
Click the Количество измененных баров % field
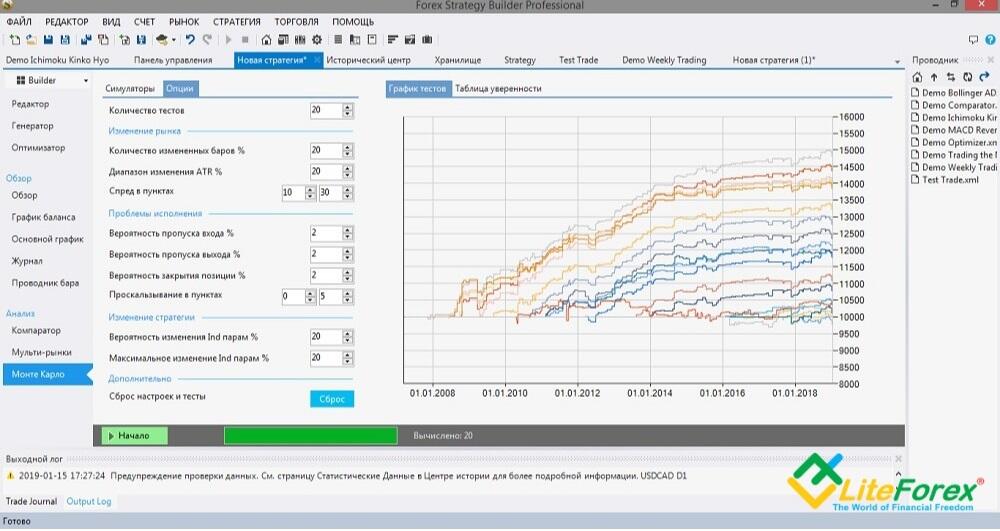(326, 150)
